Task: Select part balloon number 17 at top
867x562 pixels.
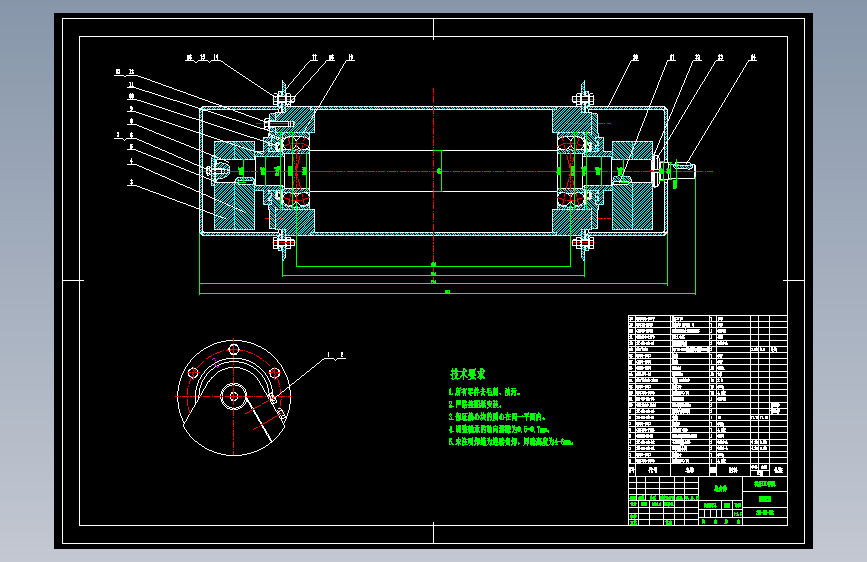Action: [315, 58]
